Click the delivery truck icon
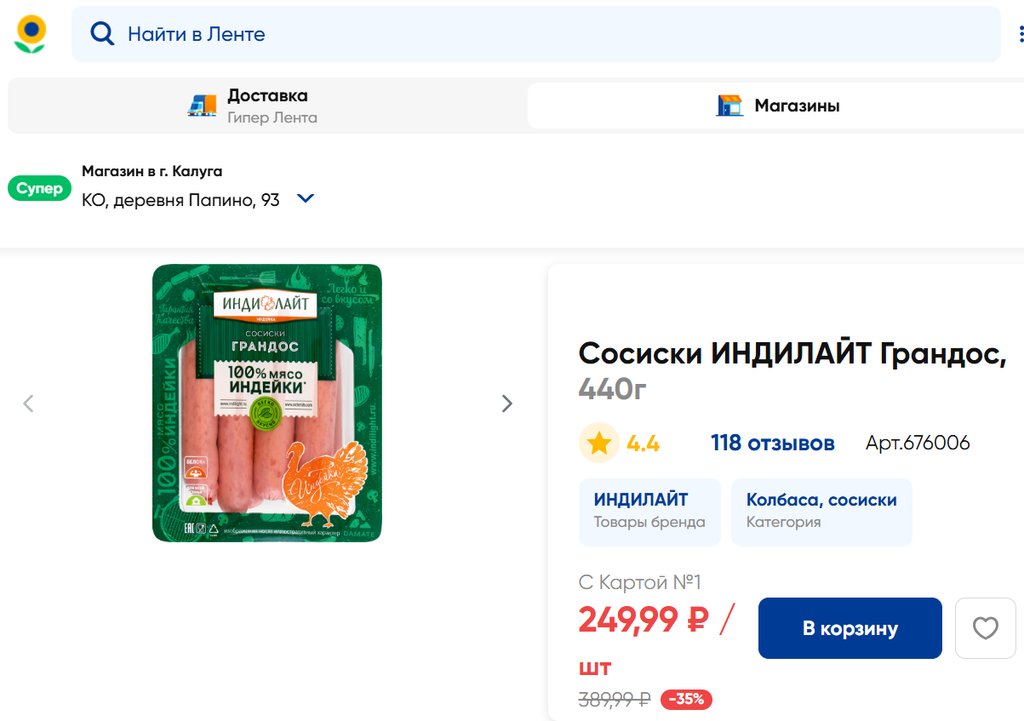The height and width of the screenshot is (721, 1024). 202,105
